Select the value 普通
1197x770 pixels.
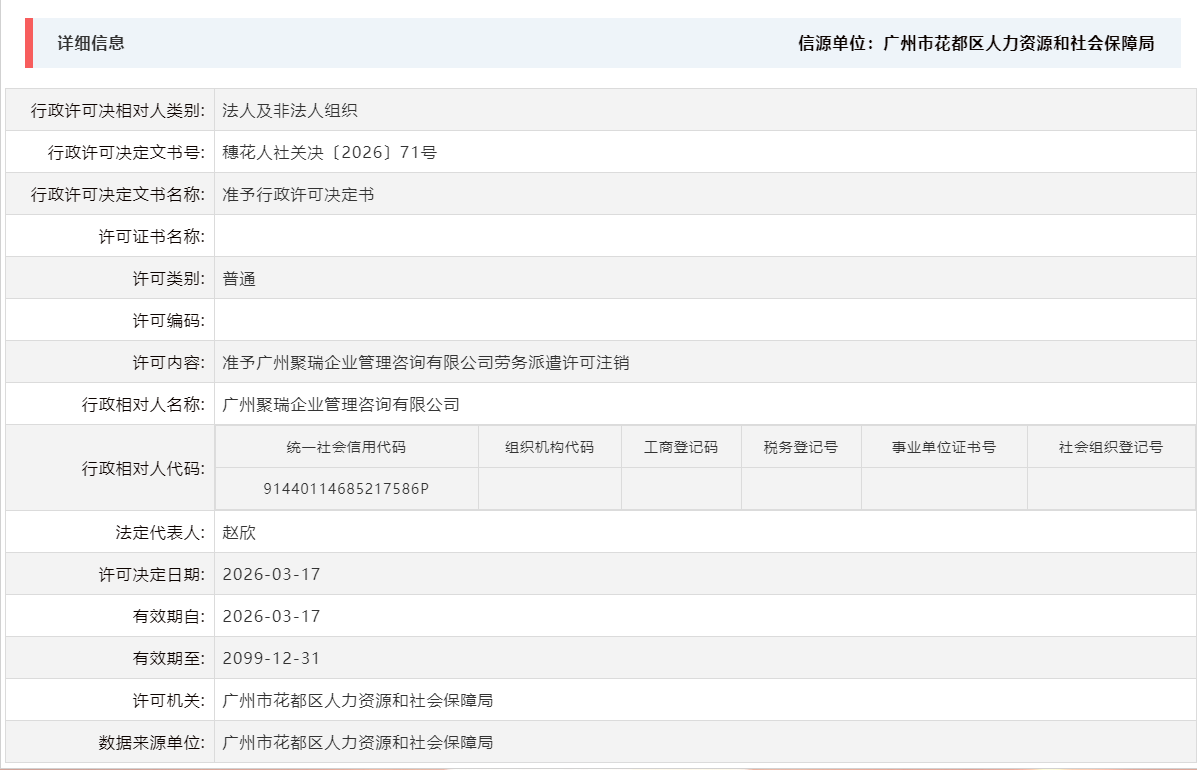coord(239,279)
